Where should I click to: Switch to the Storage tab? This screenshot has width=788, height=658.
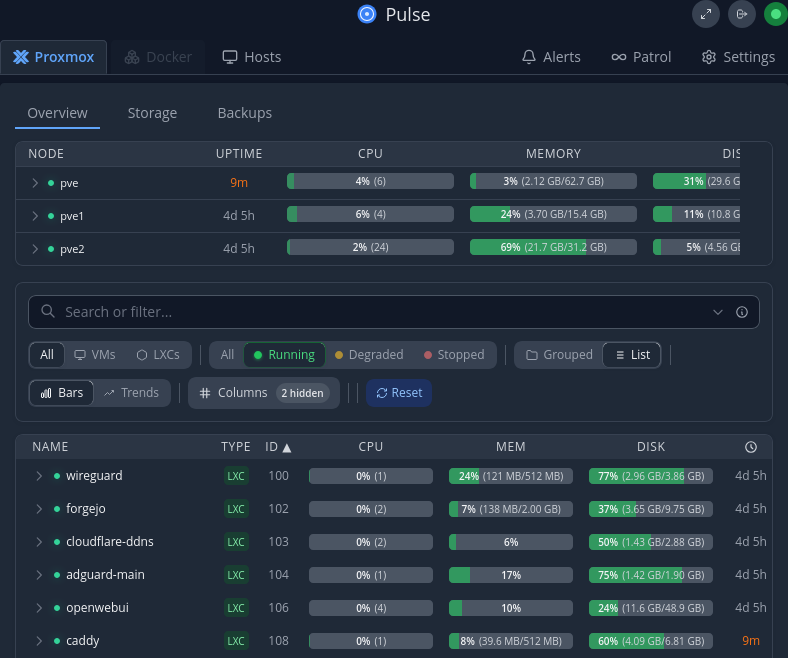click(152, 113)
